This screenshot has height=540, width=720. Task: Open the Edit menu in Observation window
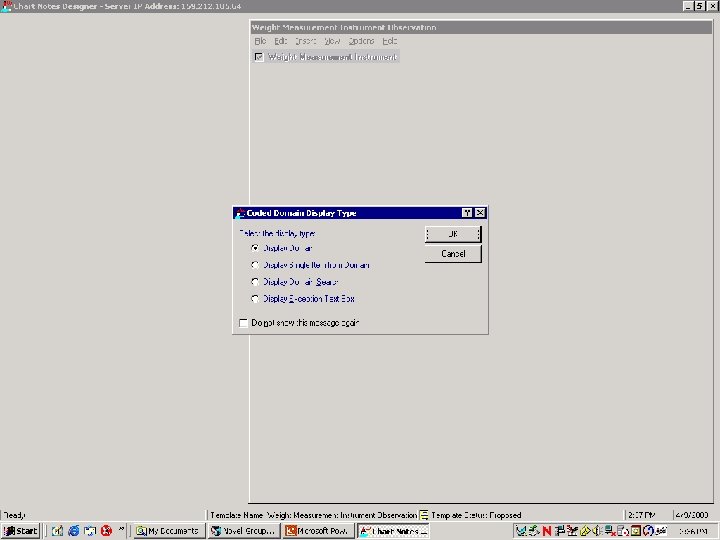[281, 41]
